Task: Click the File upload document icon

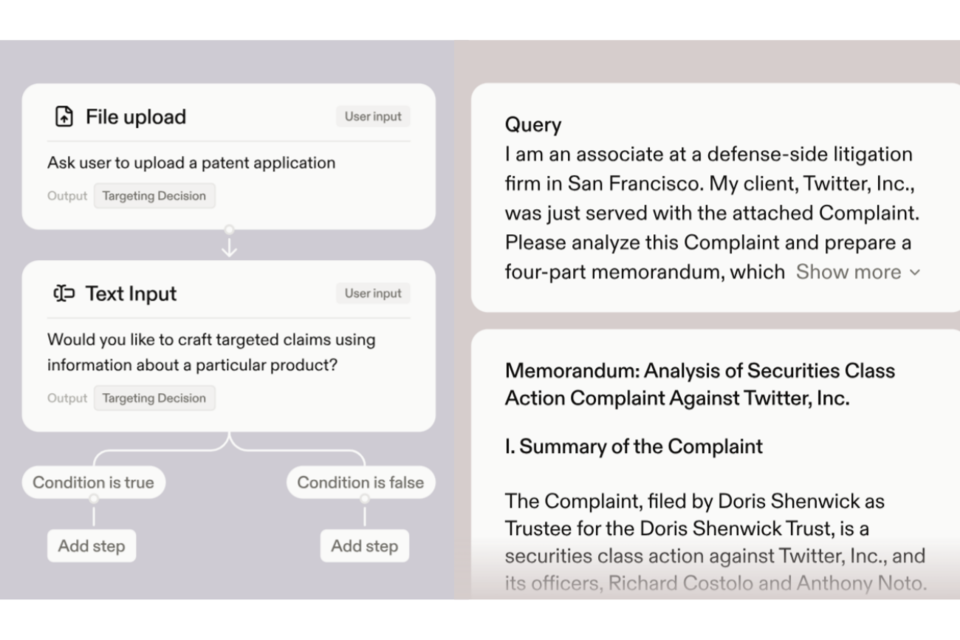Action: pyautogui.click(x=64, y=117)
